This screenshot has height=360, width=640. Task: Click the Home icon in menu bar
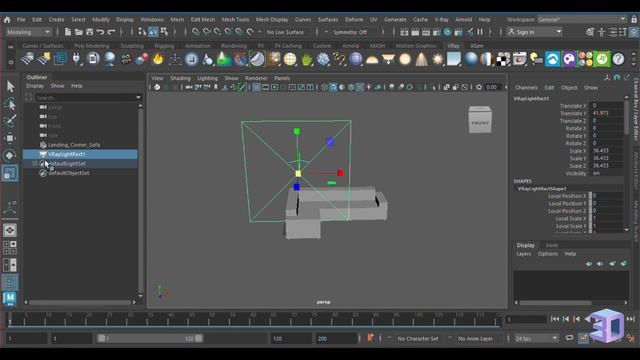pyautogui.click(x=7, y=20)
